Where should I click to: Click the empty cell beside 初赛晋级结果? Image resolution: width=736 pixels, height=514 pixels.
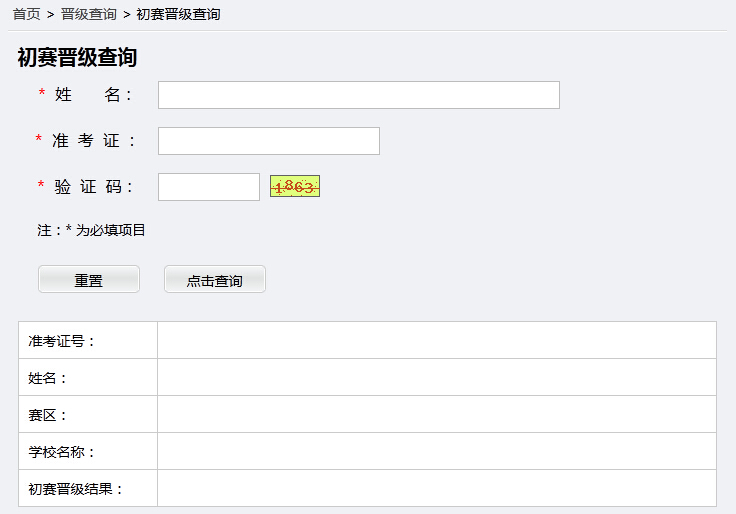pyautogui.click(x=436, y=489)
